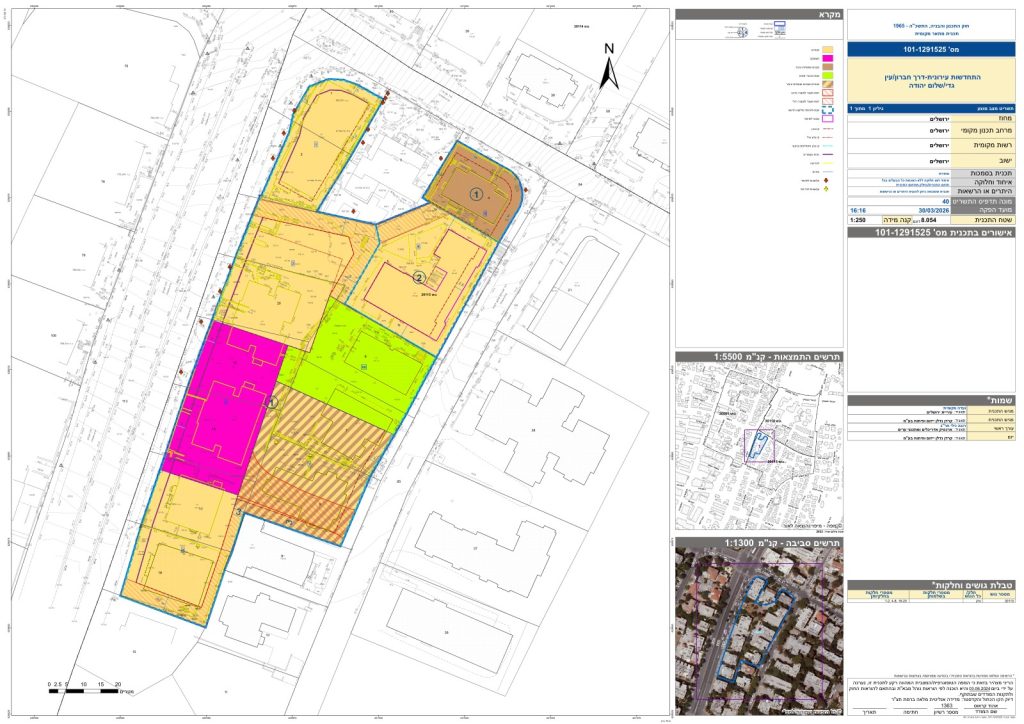Open the 1:1300 aerial photo thumbnail
This screenshot has width=1024, height=724.
pyautogui.click(x=760, y=632)
